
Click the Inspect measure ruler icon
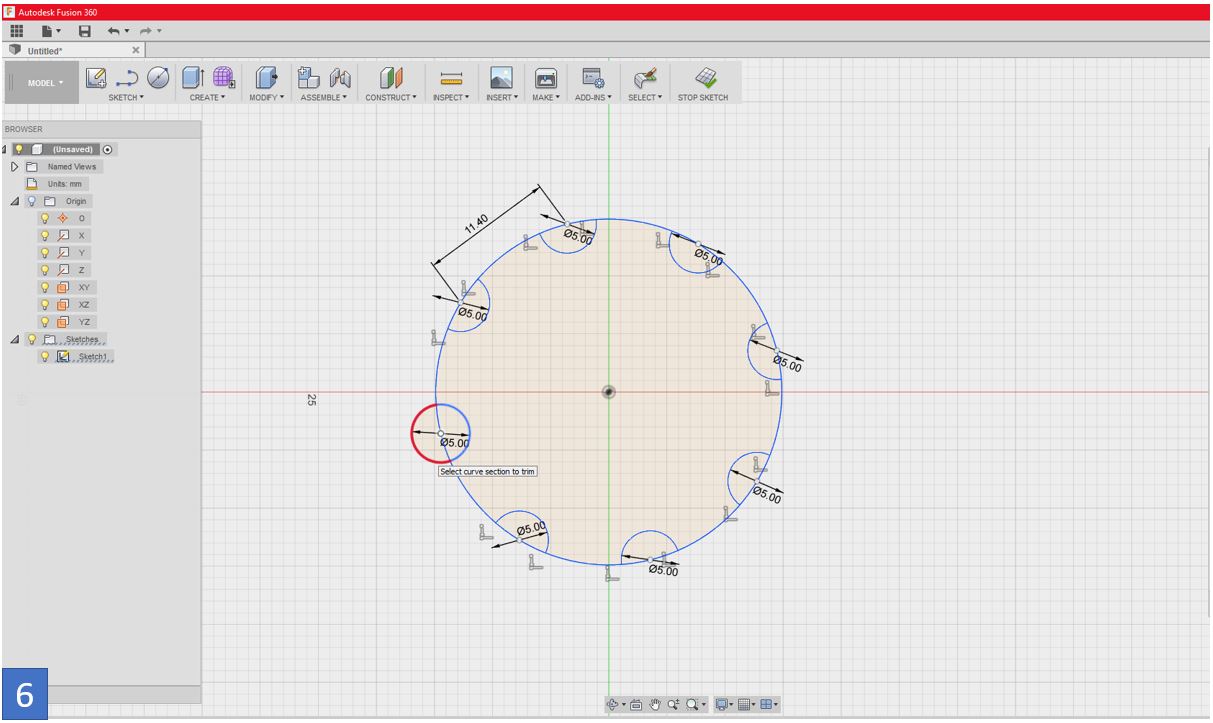point(451,78)
